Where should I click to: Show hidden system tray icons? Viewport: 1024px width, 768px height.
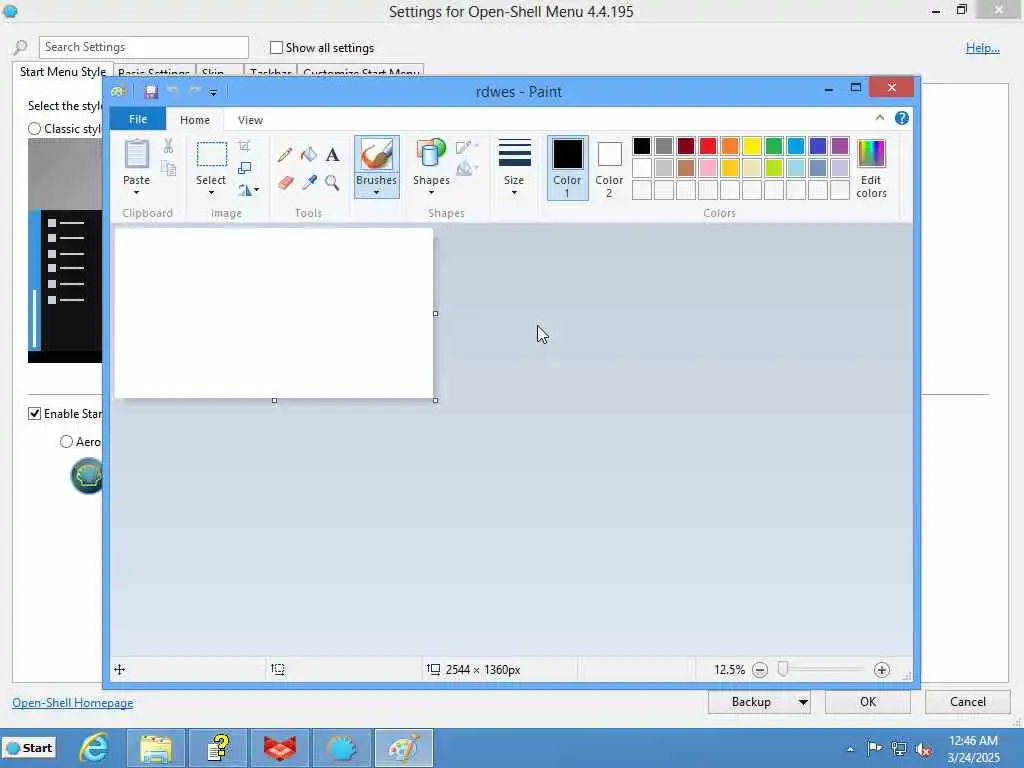click(x=850, y=749)
